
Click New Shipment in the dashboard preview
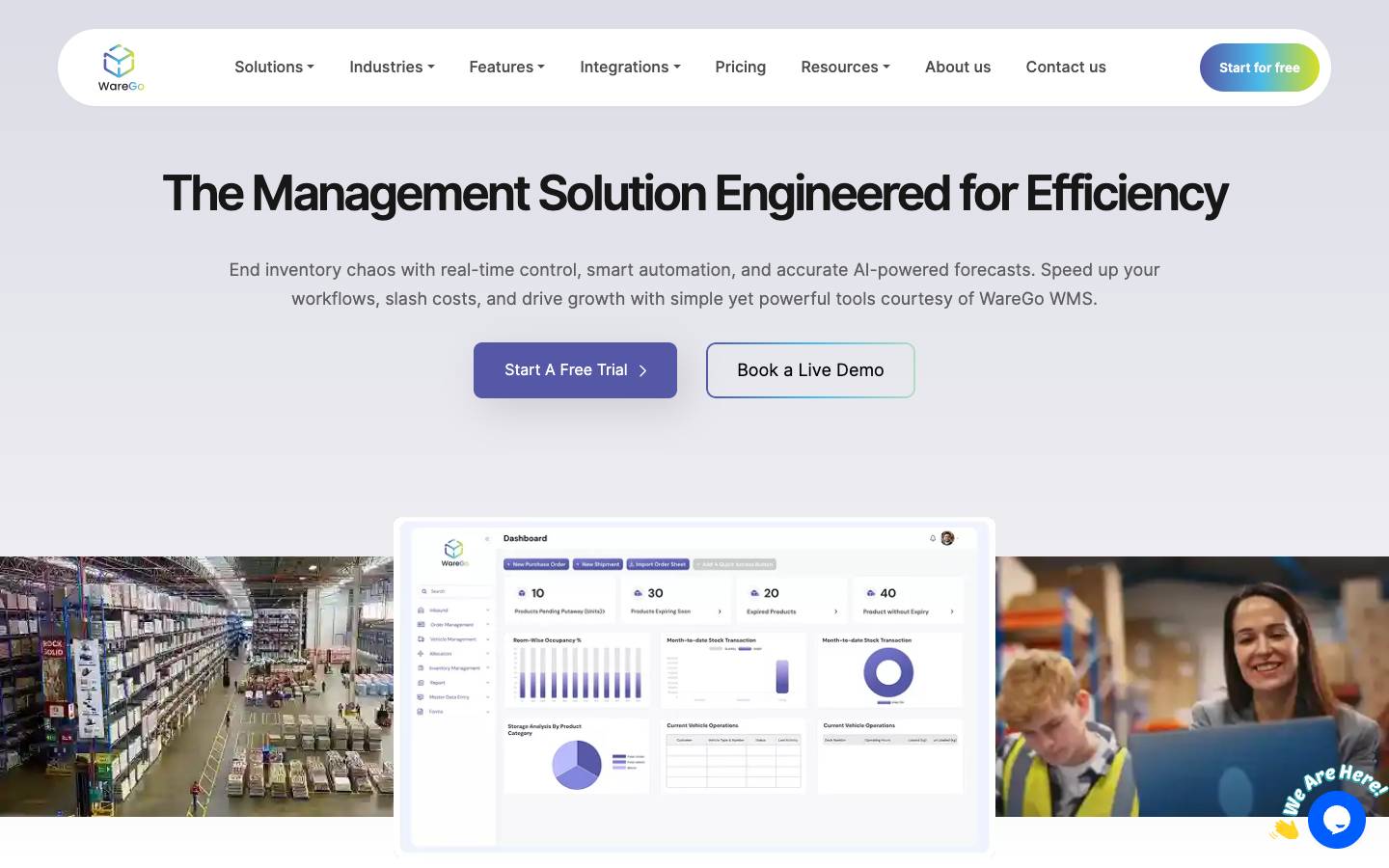(598, 564)
